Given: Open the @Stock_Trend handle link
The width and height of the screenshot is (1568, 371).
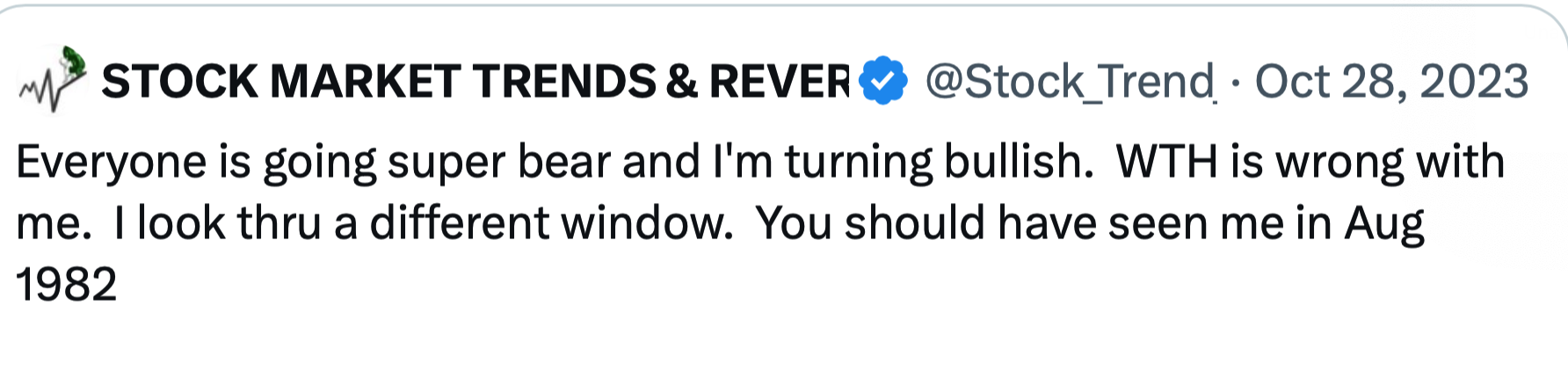Looking at the screenshot, I should 1070,82.
